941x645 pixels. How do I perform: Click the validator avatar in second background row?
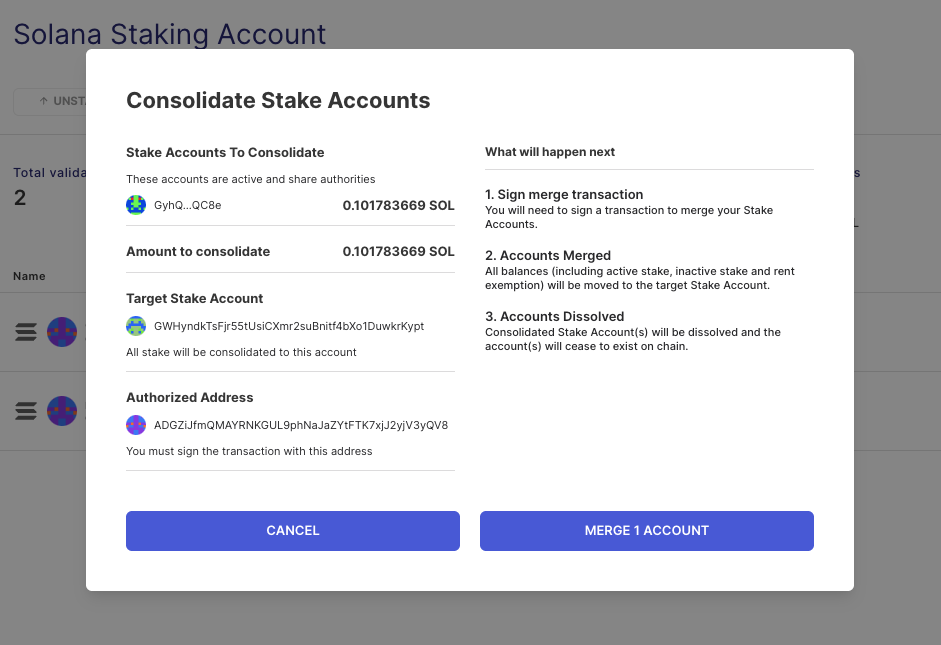[62, 411]
